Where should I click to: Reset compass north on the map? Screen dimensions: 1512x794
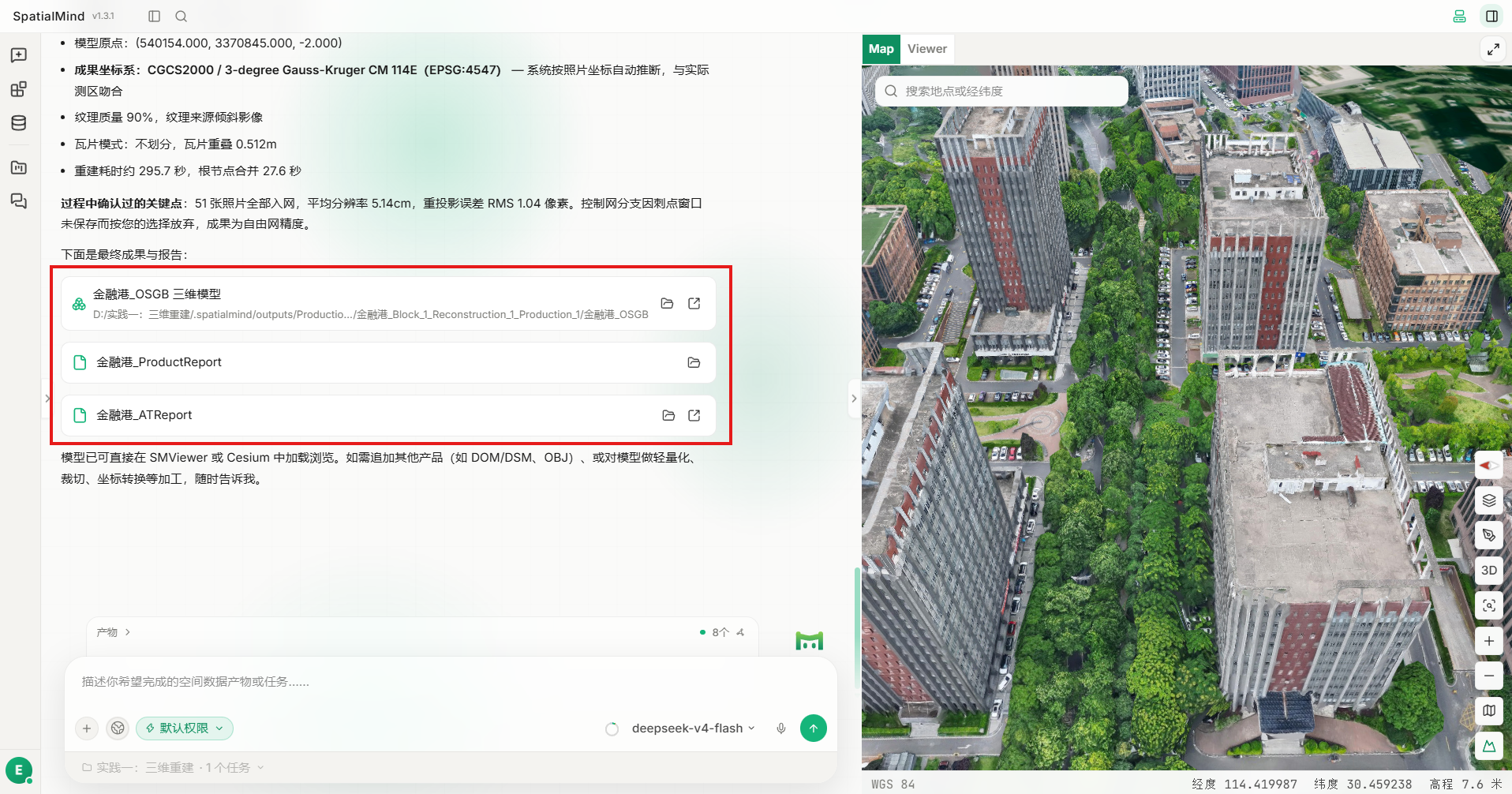click(1489, 465)
